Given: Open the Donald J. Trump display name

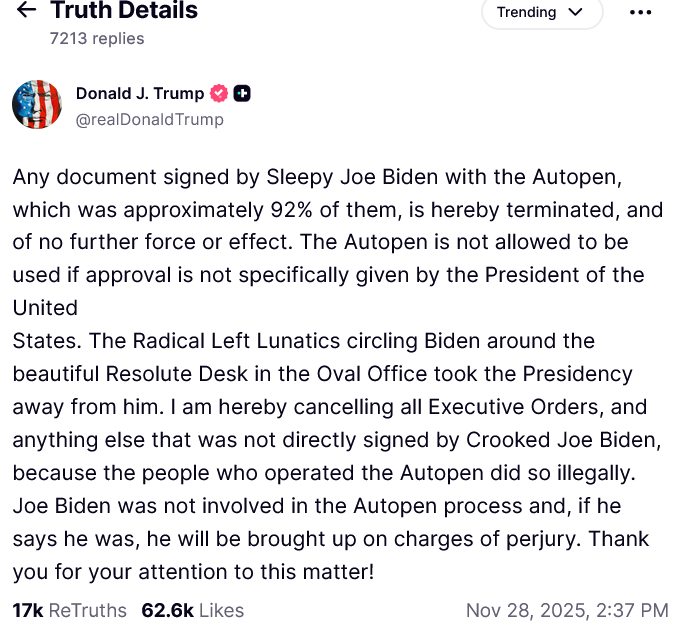Looking at the screenshot, I should 139,93.
